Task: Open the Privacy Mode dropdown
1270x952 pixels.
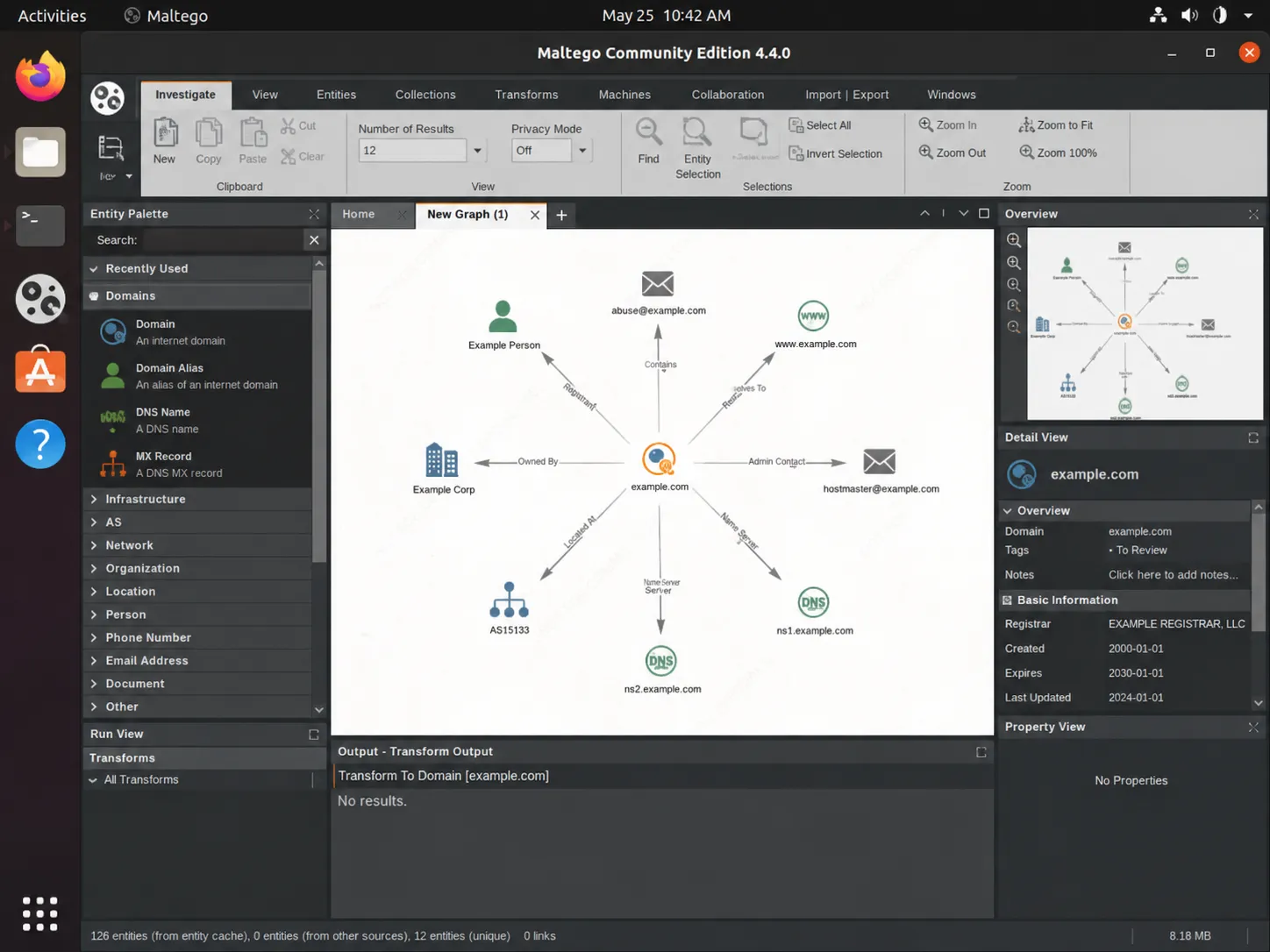Action: click(x=582, y=151)
